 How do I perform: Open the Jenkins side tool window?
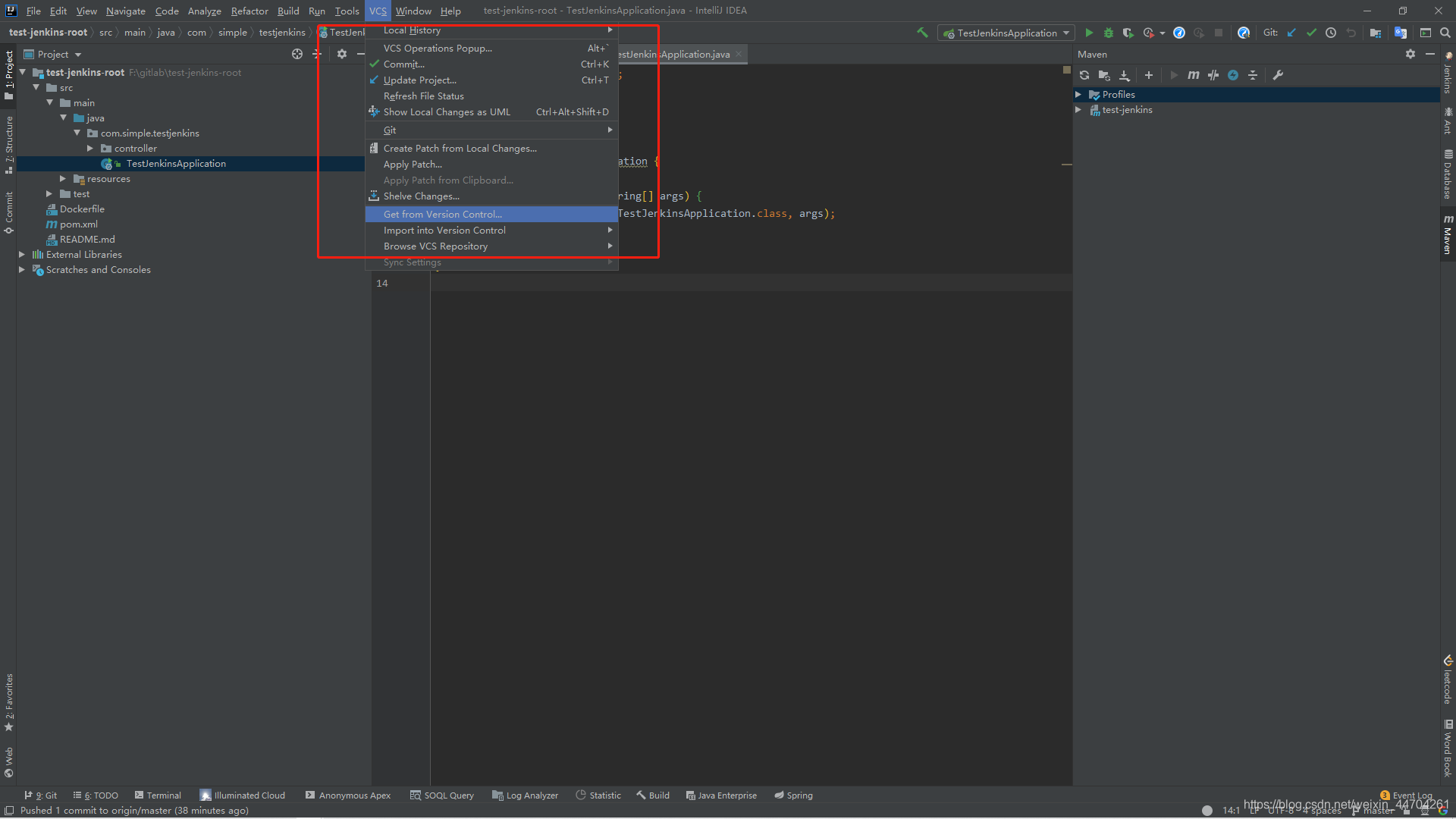[1448, 73]
